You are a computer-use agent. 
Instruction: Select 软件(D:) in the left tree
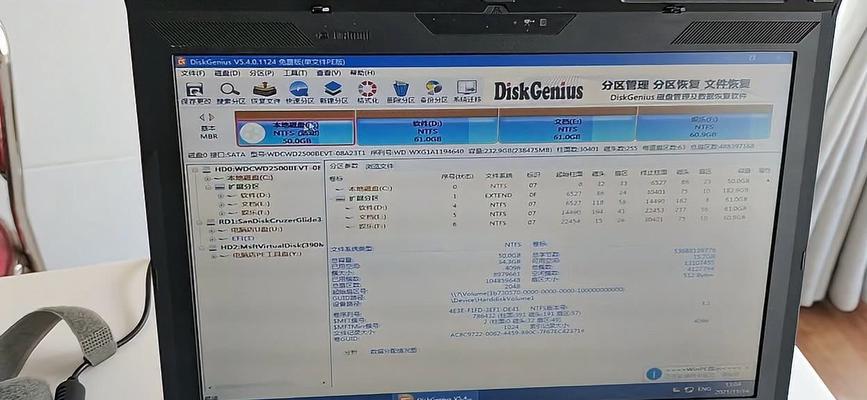click(255, 195)
